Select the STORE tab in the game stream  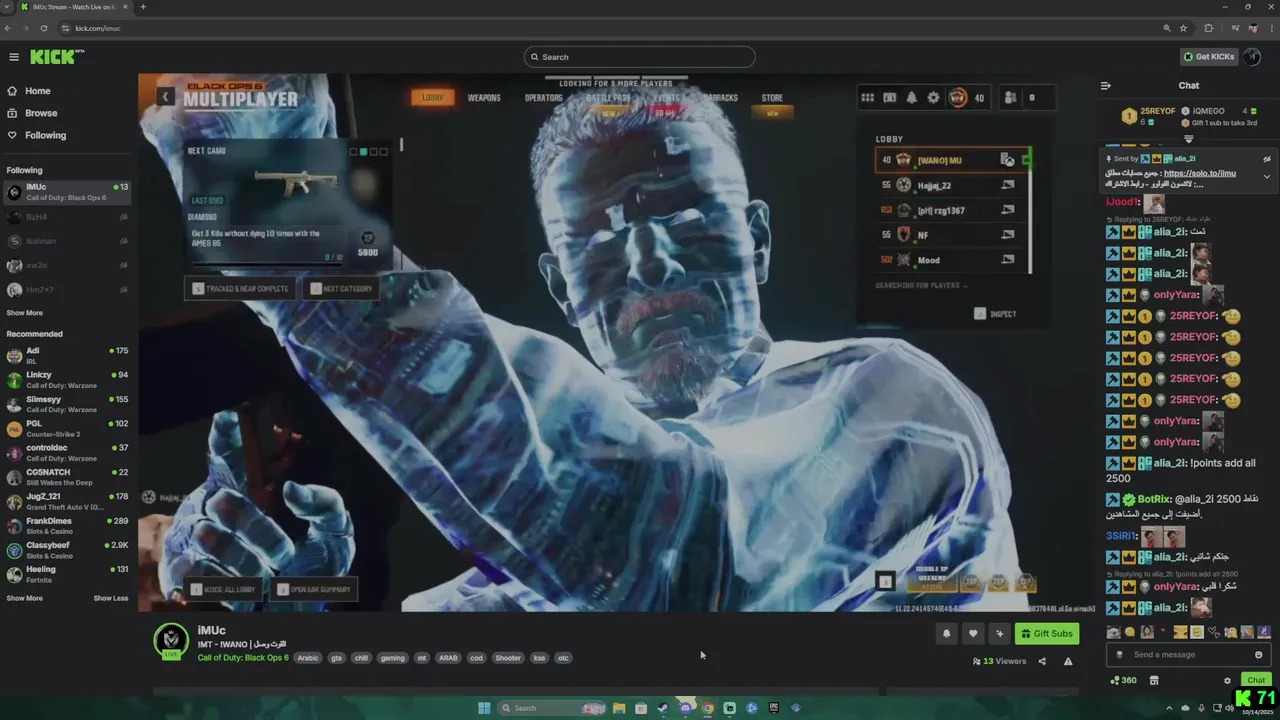(x=772, y=98)
